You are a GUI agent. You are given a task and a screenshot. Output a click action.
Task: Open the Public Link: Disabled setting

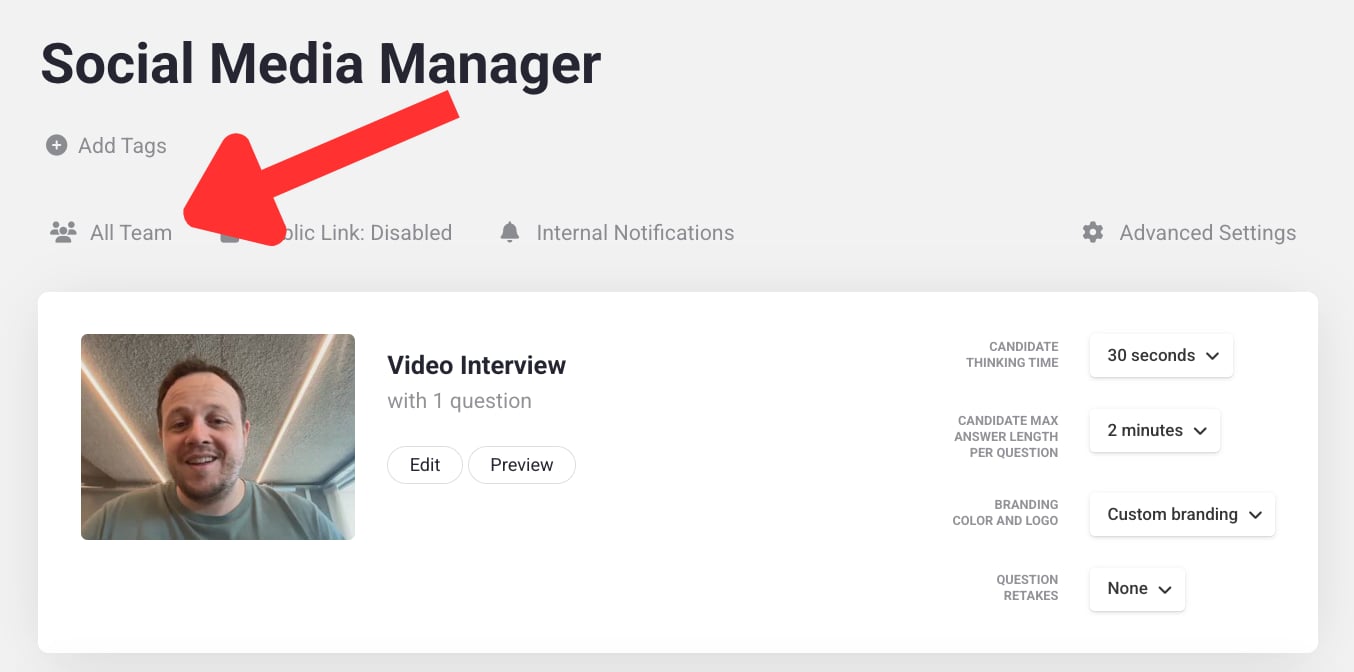click(336, 233)
